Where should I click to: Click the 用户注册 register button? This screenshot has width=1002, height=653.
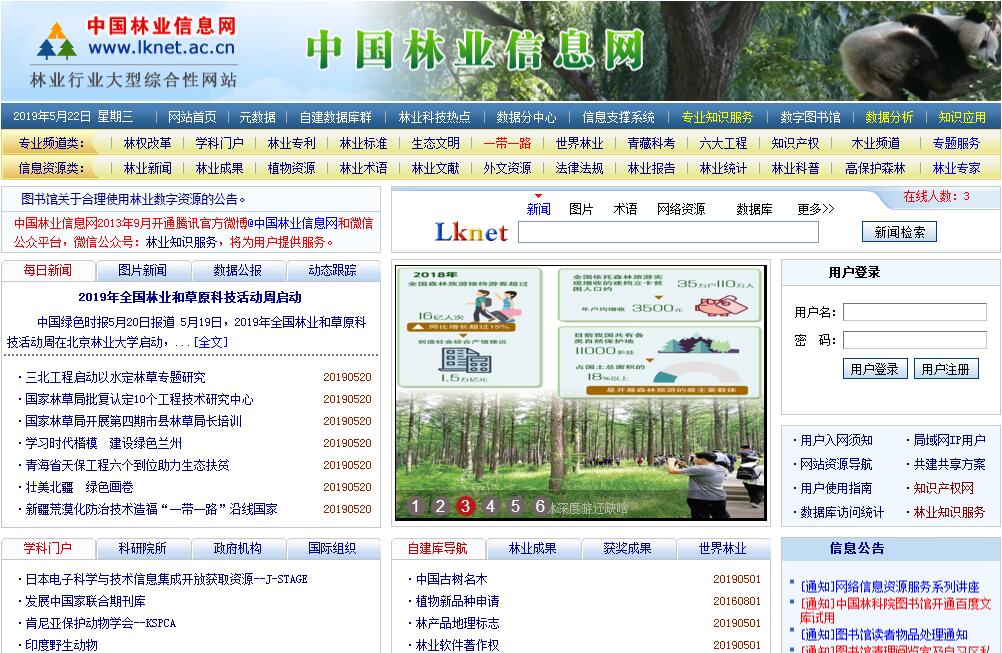945,369
